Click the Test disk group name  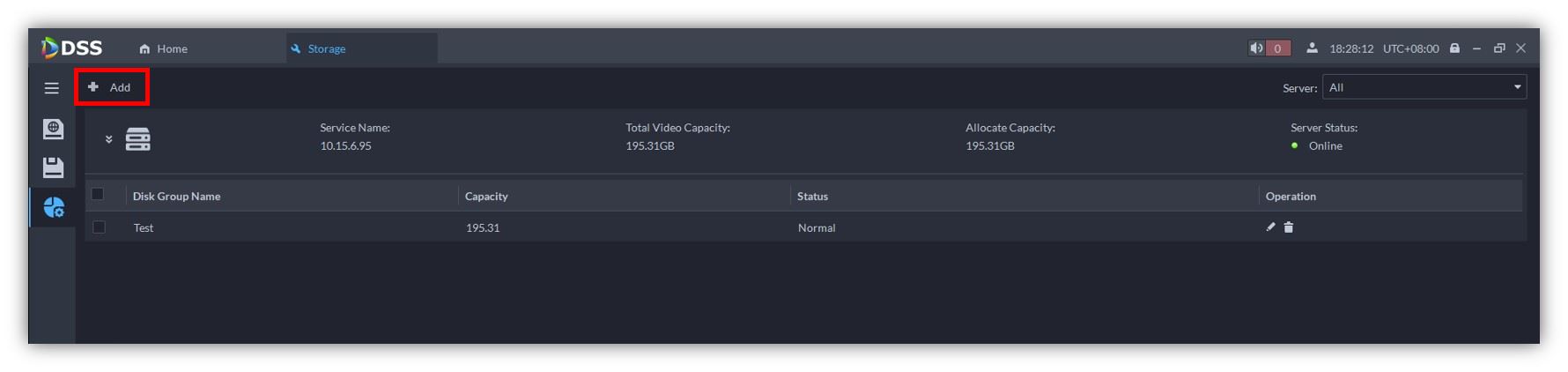pos(144,228)
